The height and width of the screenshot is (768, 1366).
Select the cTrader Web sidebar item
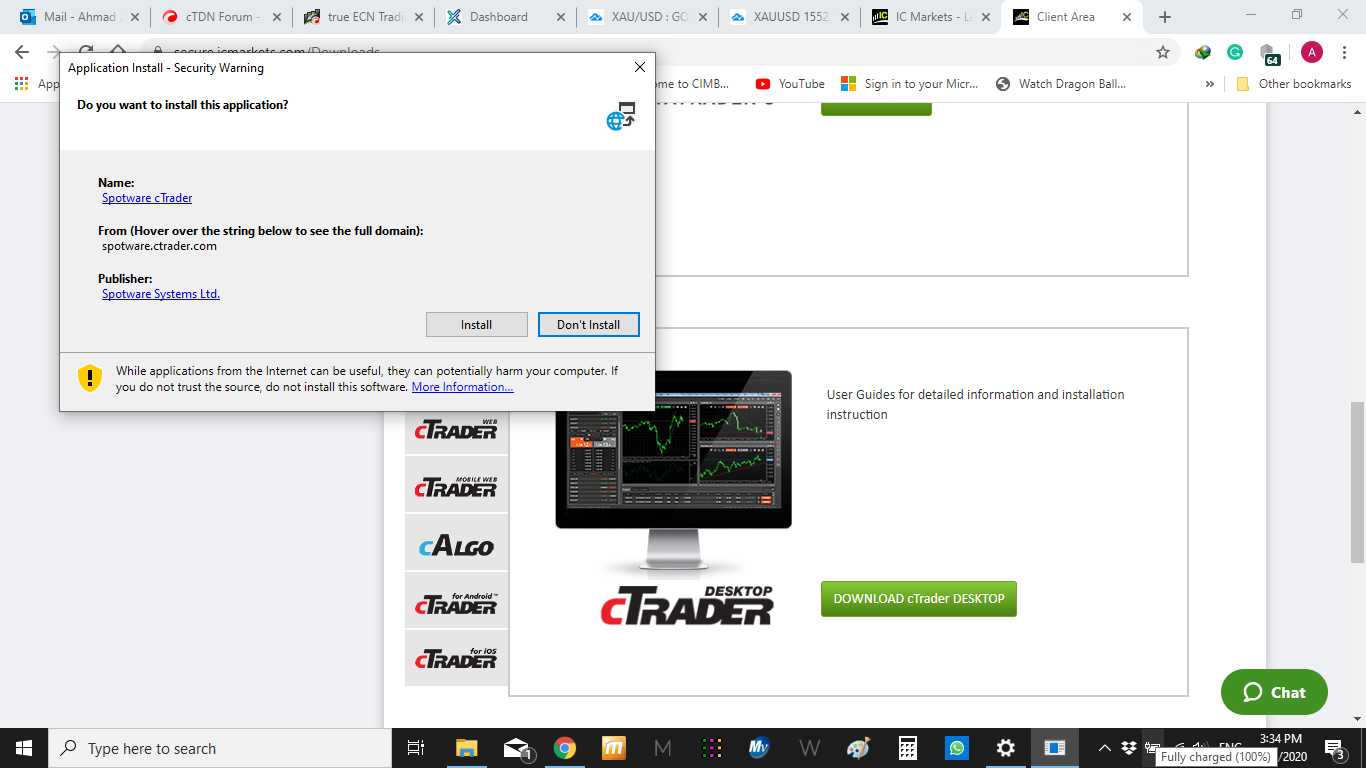click(456, 430)
